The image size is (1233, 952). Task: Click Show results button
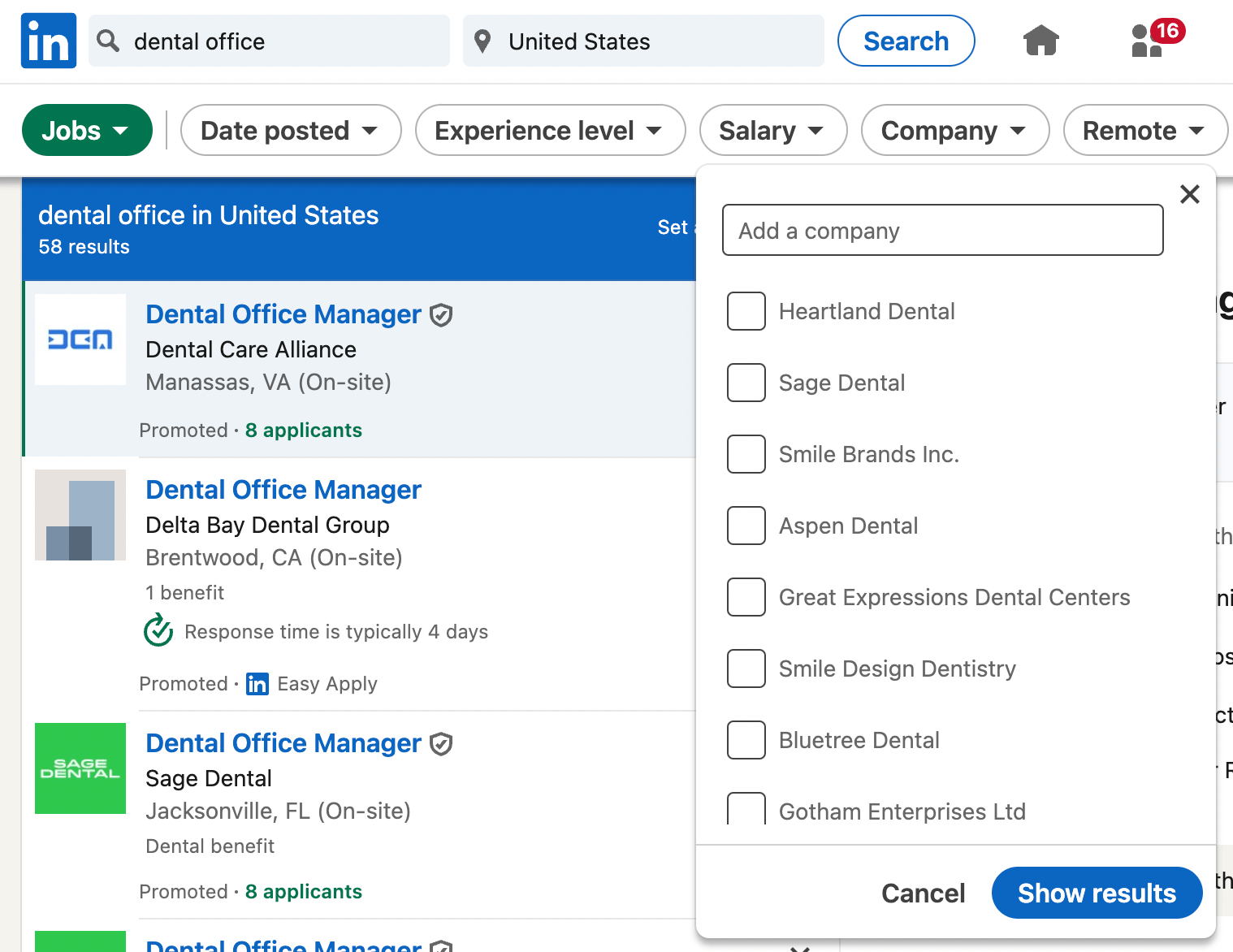pos(1097,893)
